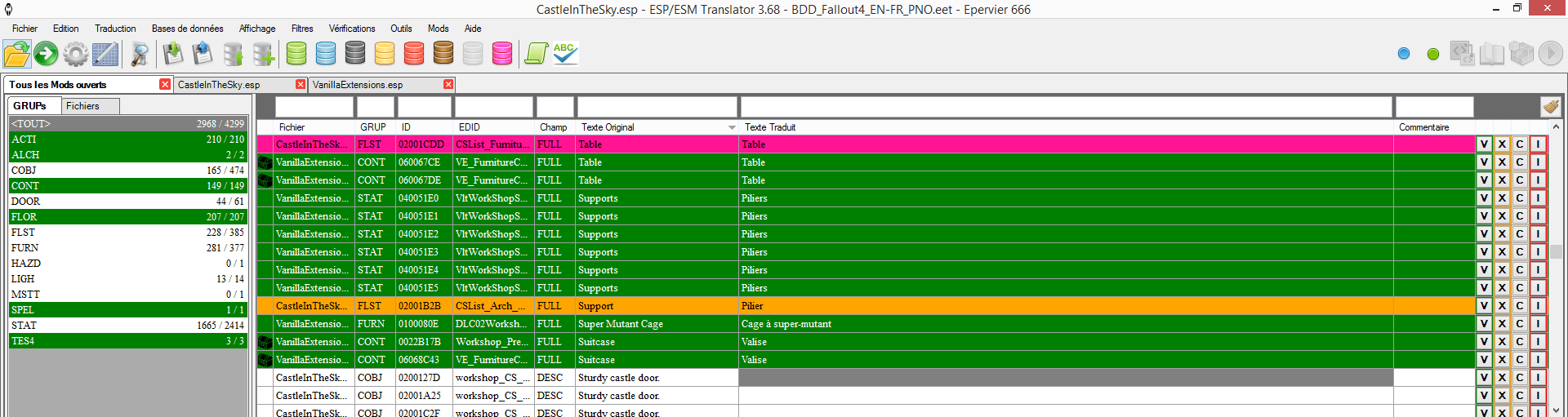Click the open folder toolbar icon
This screenshot has height=417, width=1568.
click(x=16, y=55)
